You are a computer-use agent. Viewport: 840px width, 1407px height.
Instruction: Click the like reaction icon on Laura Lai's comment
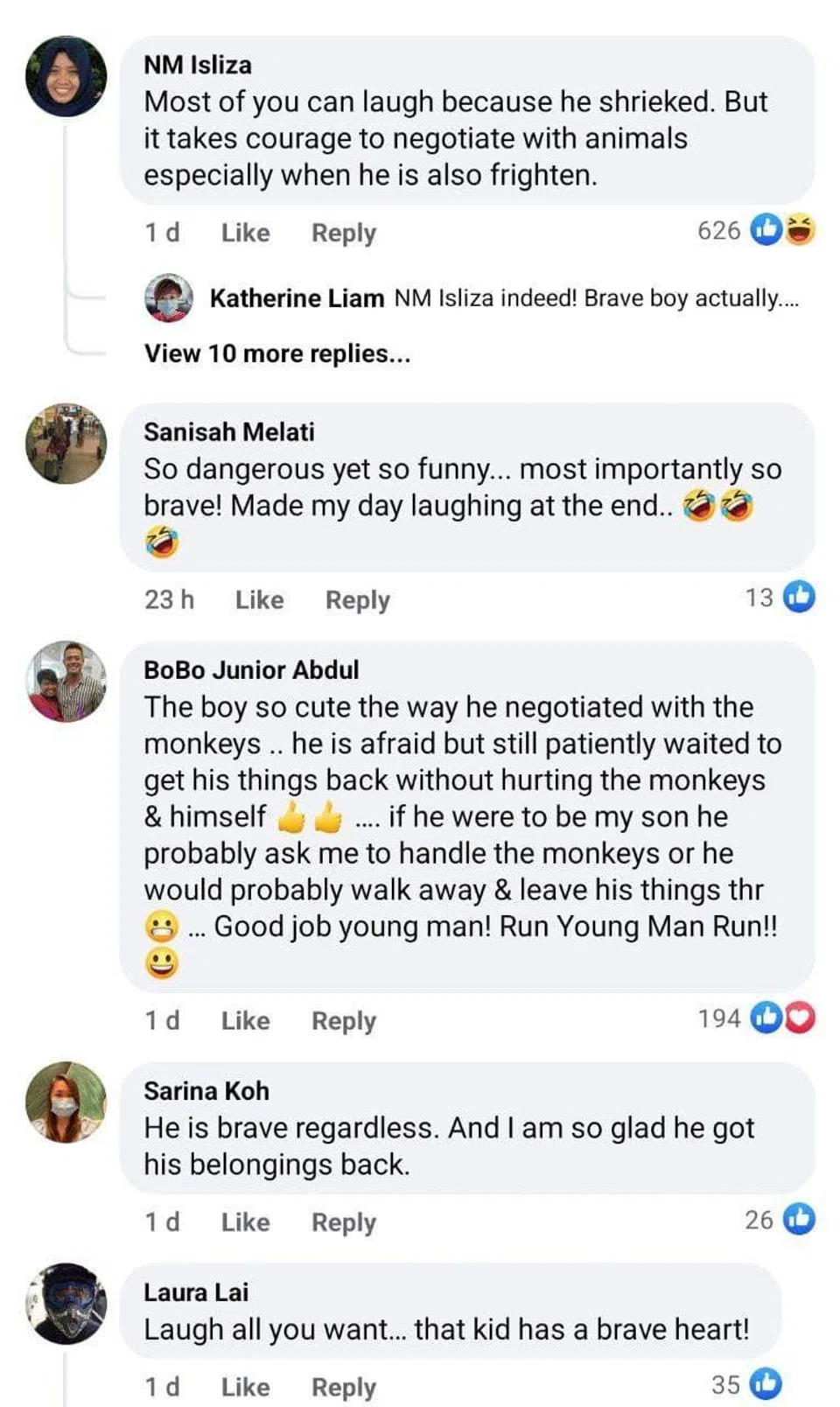(x=766, y=1384)
